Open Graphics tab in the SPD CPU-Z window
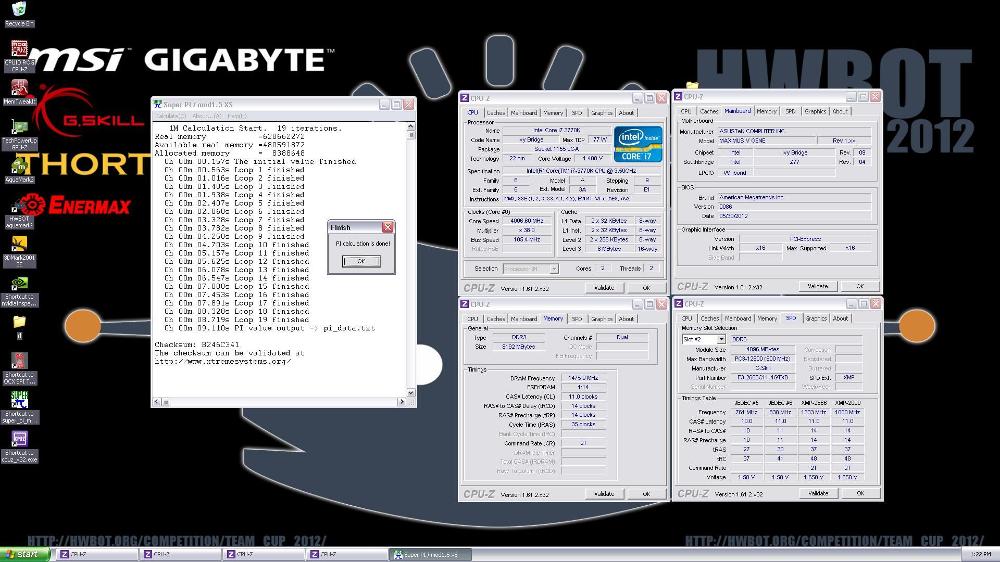The width and height of the screenshot is (1000, 562). coord(816,318)
